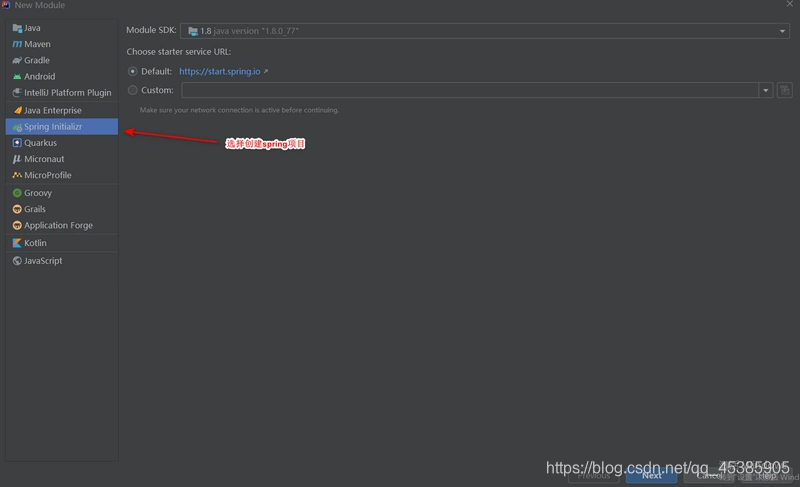
Task: Select the 'Quarkus' module type label
Action: [40, 143]
